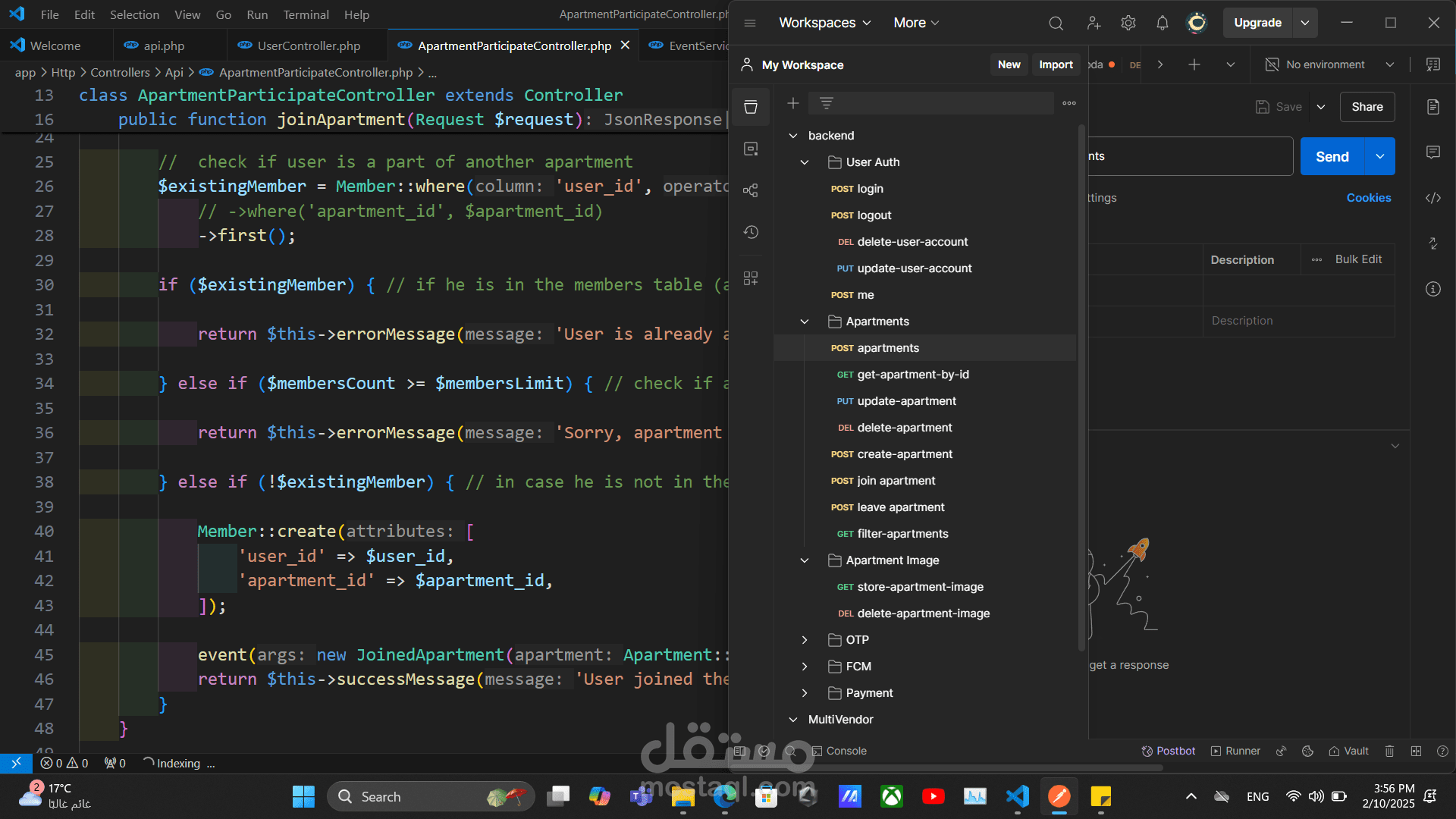Expand the FCM folder
Viewport: 1456px width, 819px height.
[805, 667]
